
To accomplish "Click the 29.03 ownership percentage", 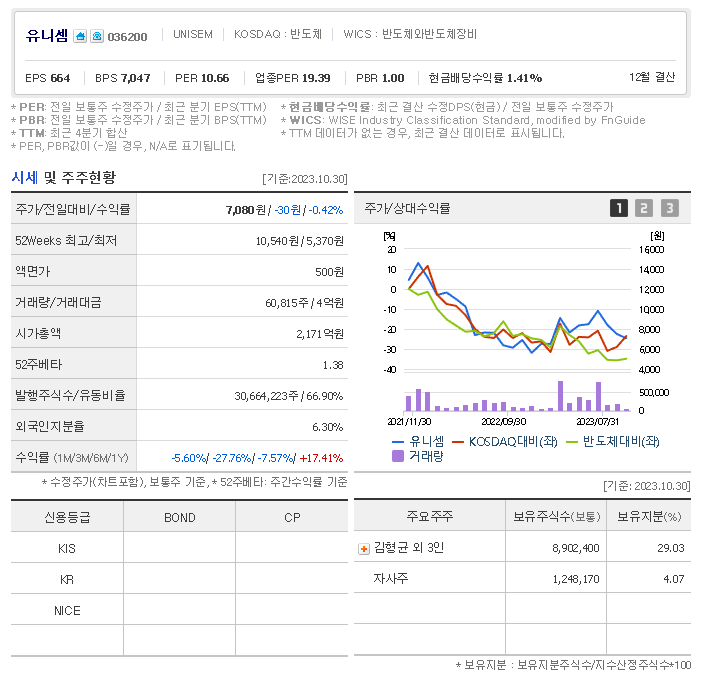I will (671, 549).
